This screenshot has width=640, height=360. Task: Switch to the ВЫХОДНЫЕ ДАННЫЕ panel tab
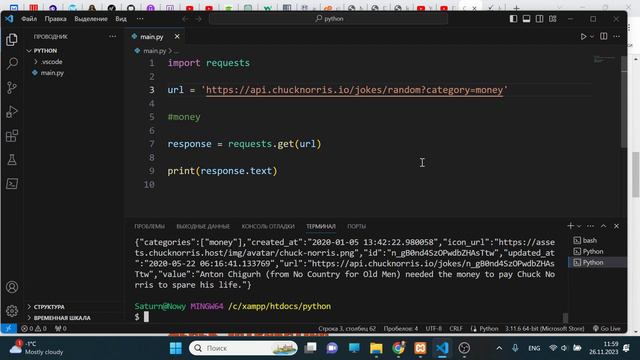pos(203,227)
